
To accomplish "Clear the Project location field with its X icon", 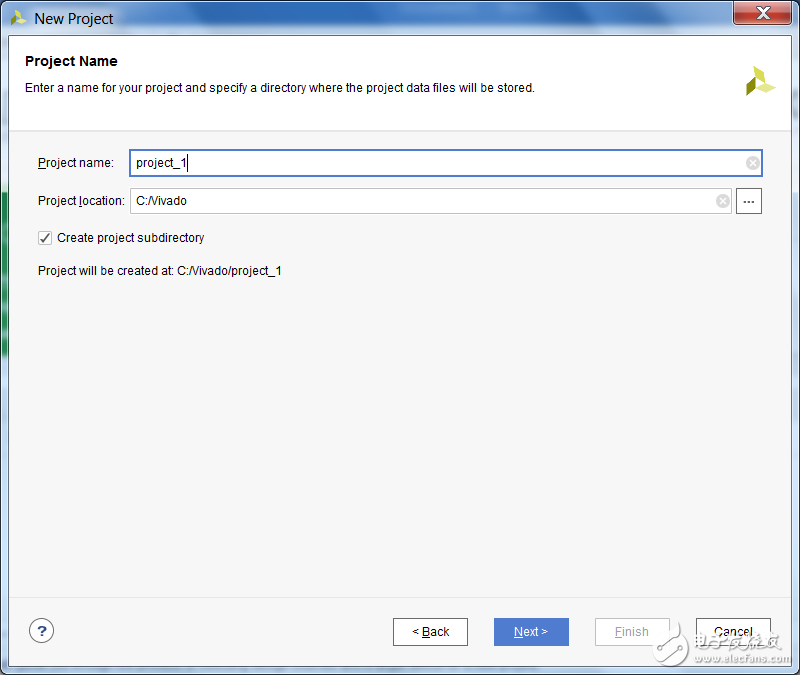I will coord(722,201).
